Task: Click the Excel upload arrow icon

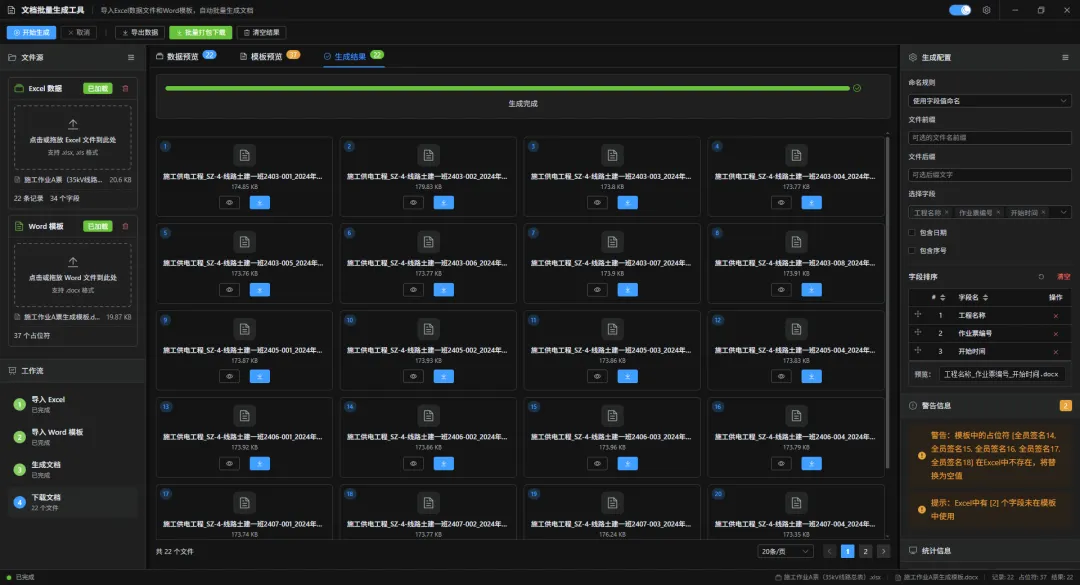Action: [73, 124]
